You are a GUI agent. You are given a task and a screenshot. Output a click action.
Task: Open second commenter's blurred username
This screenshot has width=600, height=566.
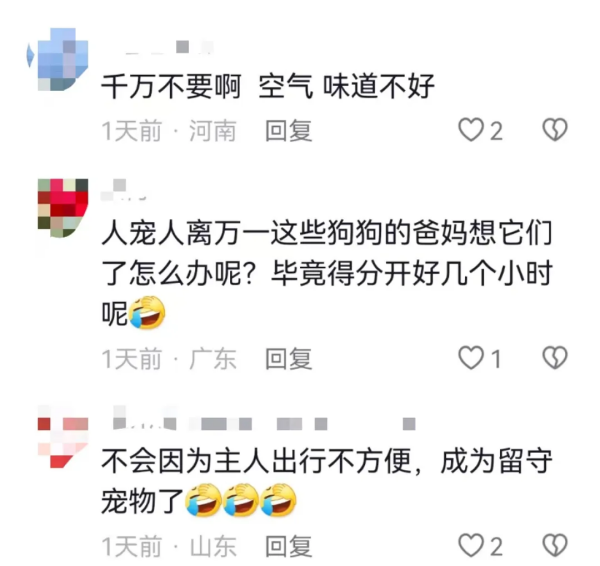coord(124,190)
